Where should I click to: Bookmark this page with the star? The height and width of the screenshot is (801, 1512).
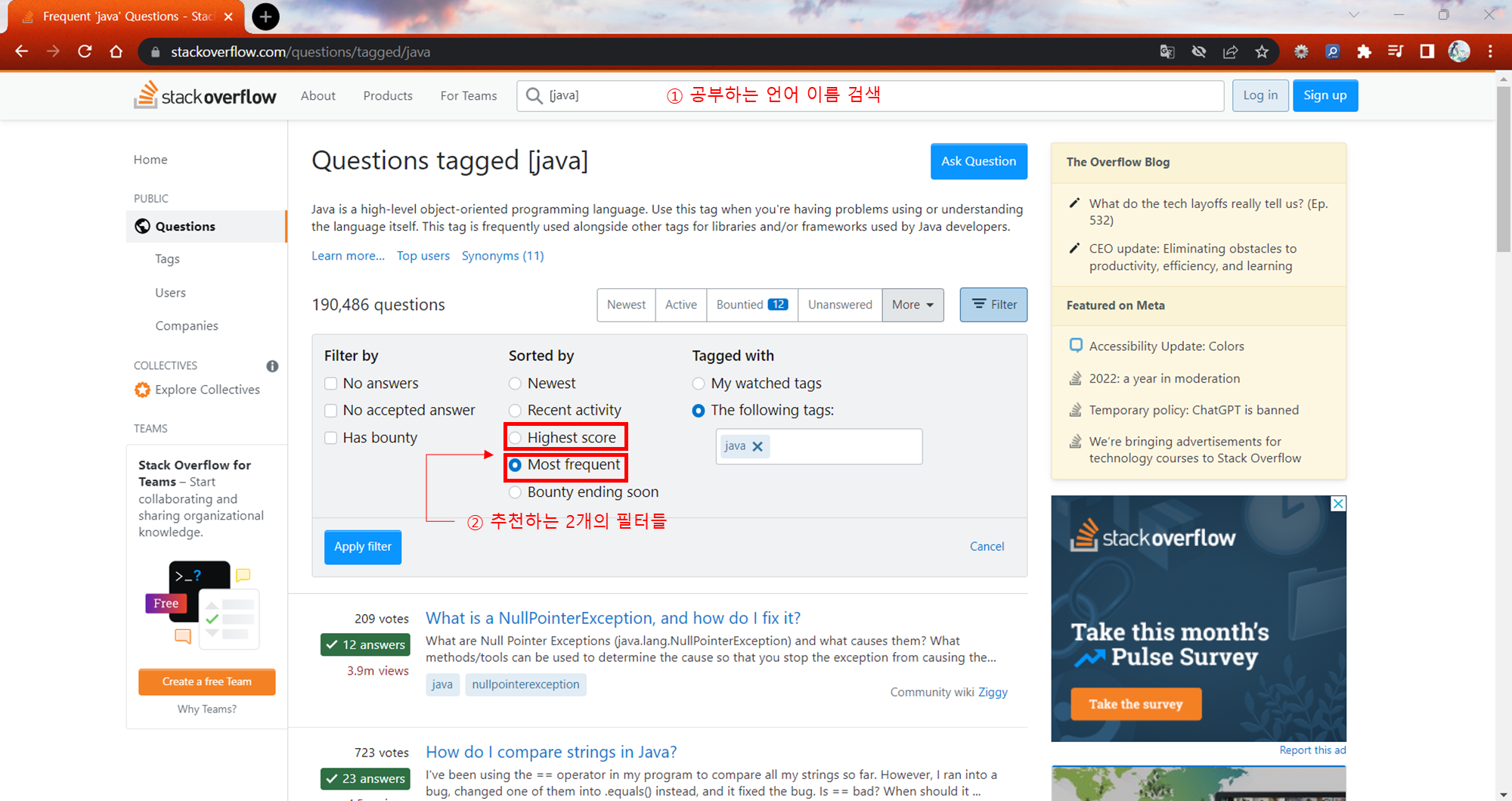pyautogui.click(x=1262, y=51)
